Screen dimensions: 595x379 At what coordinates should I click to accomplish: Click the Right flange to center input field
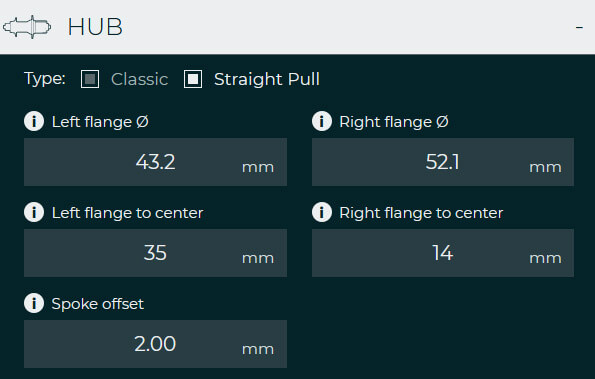coord(443,253)
